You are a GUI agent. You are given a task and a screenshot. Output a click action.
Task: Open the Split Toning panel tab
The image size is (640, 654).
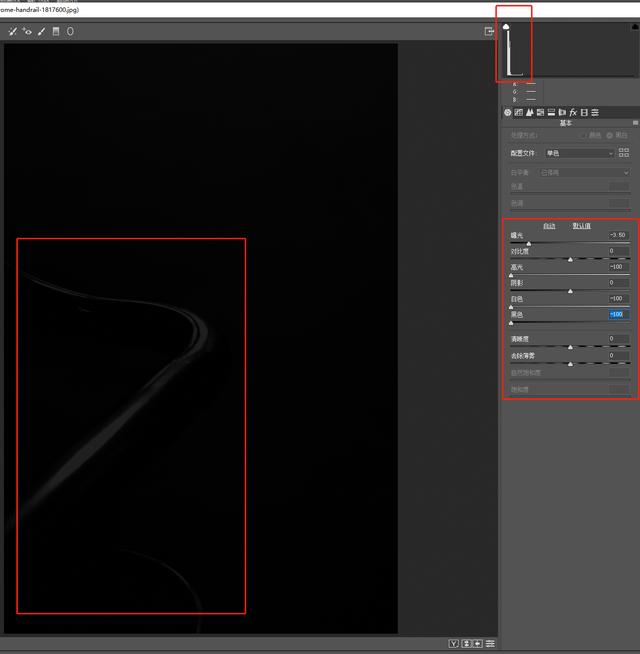pos(551,112)
